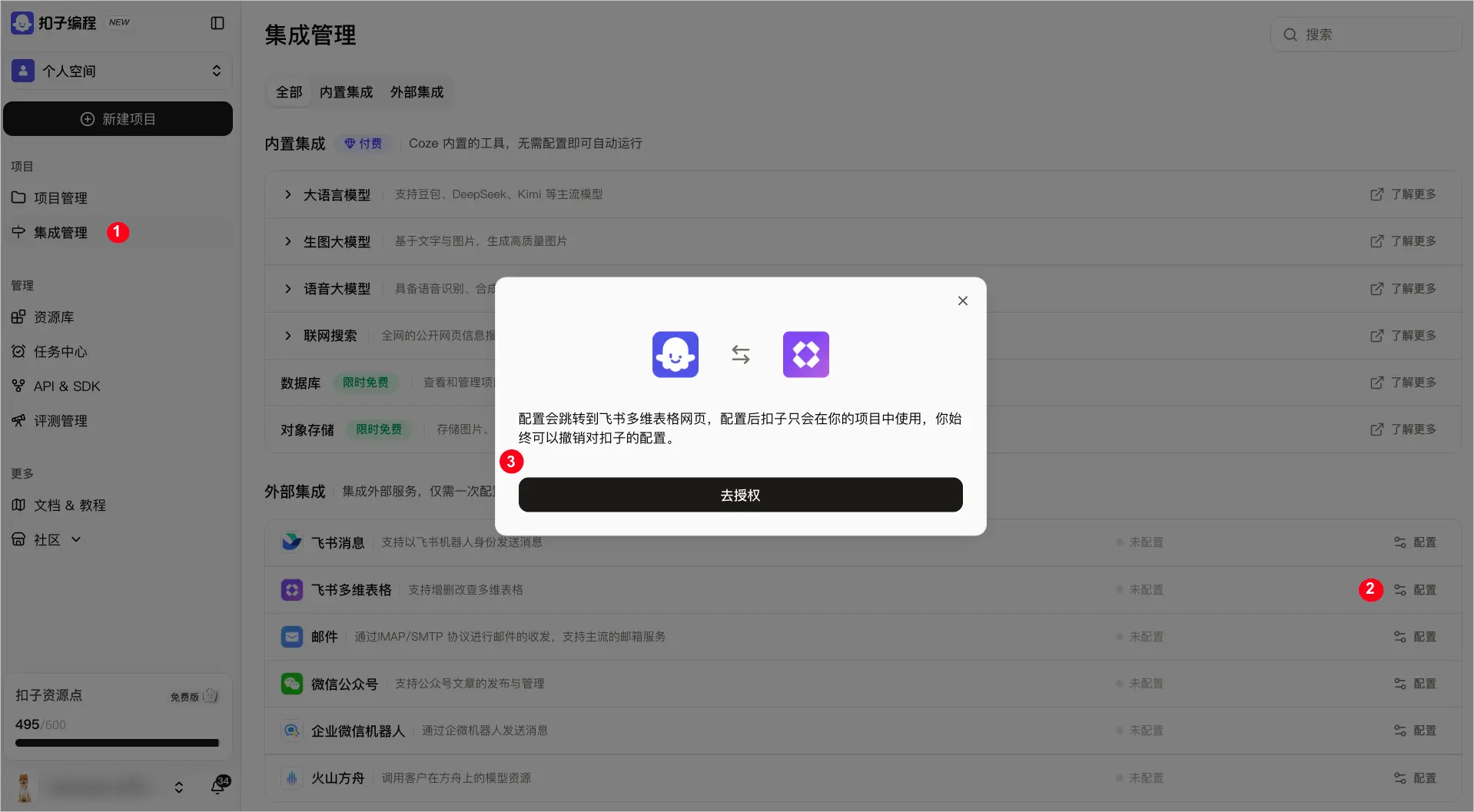
Task: Open 了解更多 for 对象存储
Action: [1403, 429]
